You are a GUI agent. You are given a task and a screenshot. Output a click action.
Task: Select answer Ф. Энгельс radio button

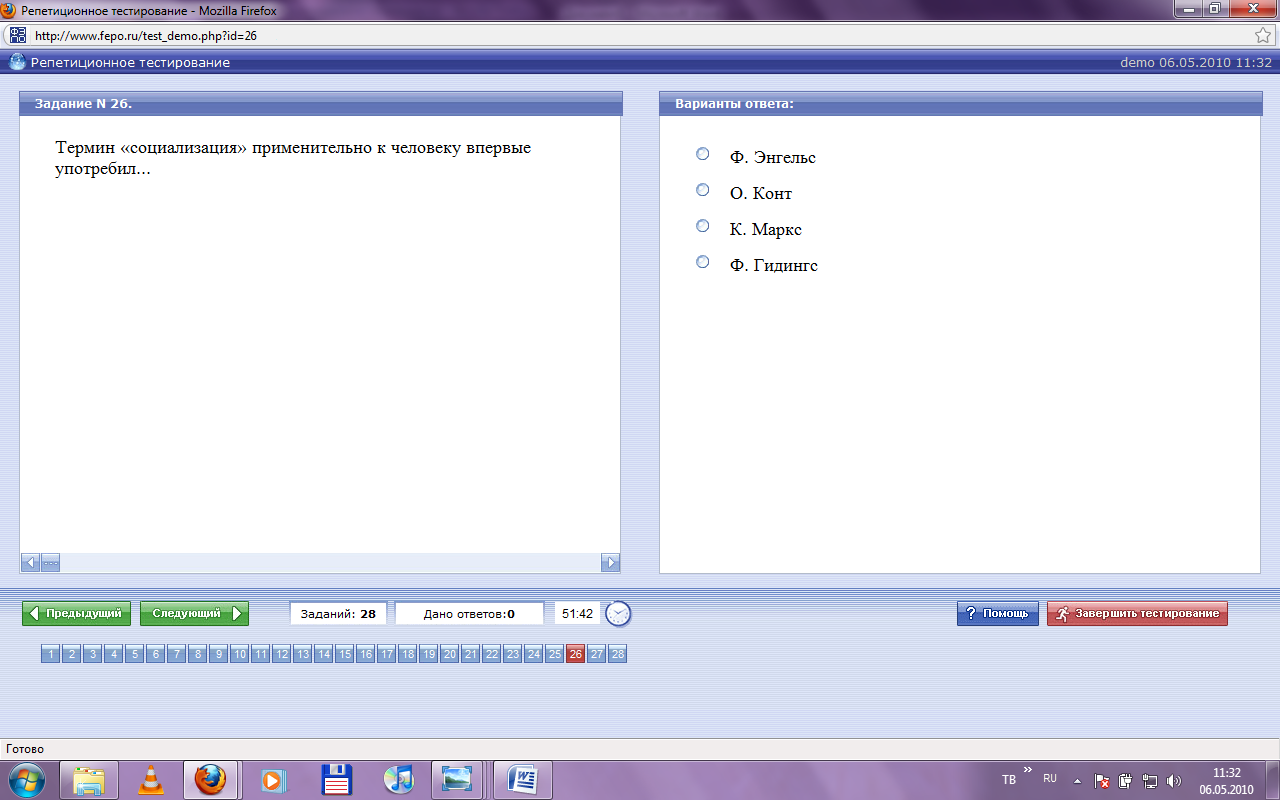[x=703, y=154]
